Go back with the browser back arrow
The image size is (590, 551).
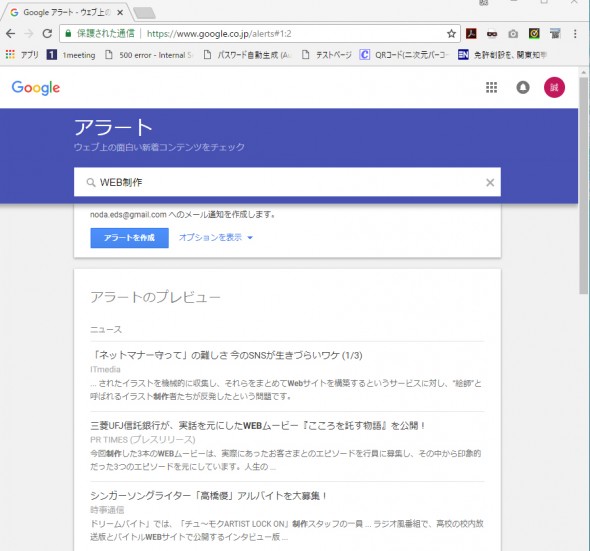click(11, 34)
